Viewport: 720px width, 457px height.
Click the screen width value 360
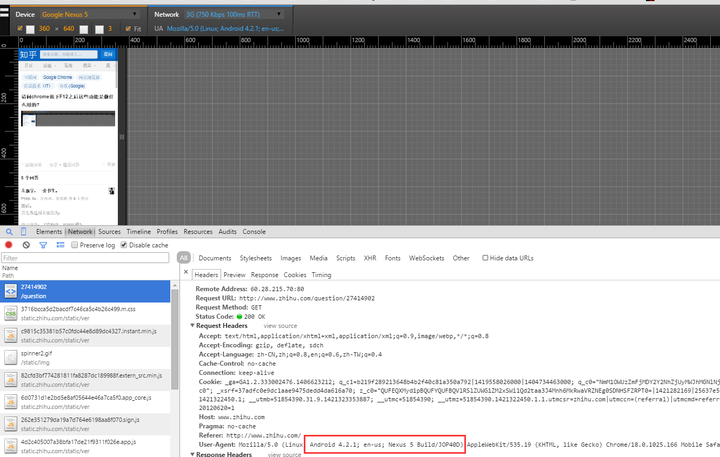click(45, 28)
